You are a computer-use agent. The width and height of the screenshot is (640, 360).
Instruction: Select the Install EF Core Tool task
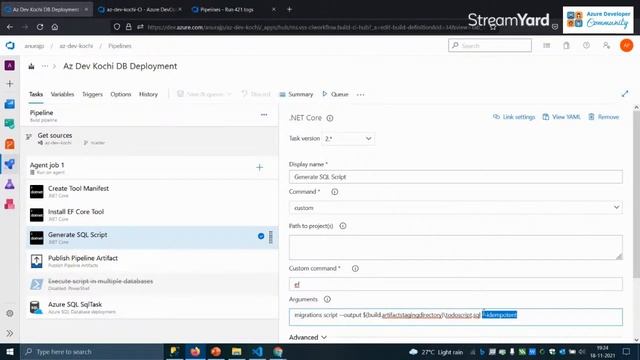coord(151,215)
